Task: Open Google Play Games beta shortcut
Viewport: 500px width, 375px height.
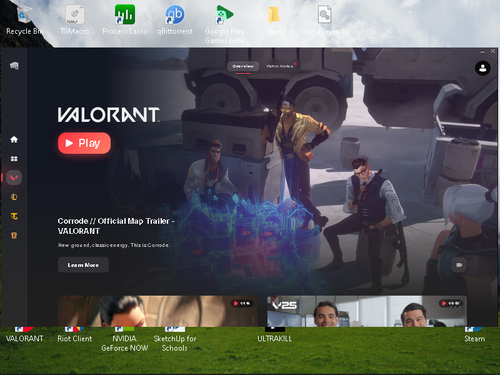Action: pos(224,24)
